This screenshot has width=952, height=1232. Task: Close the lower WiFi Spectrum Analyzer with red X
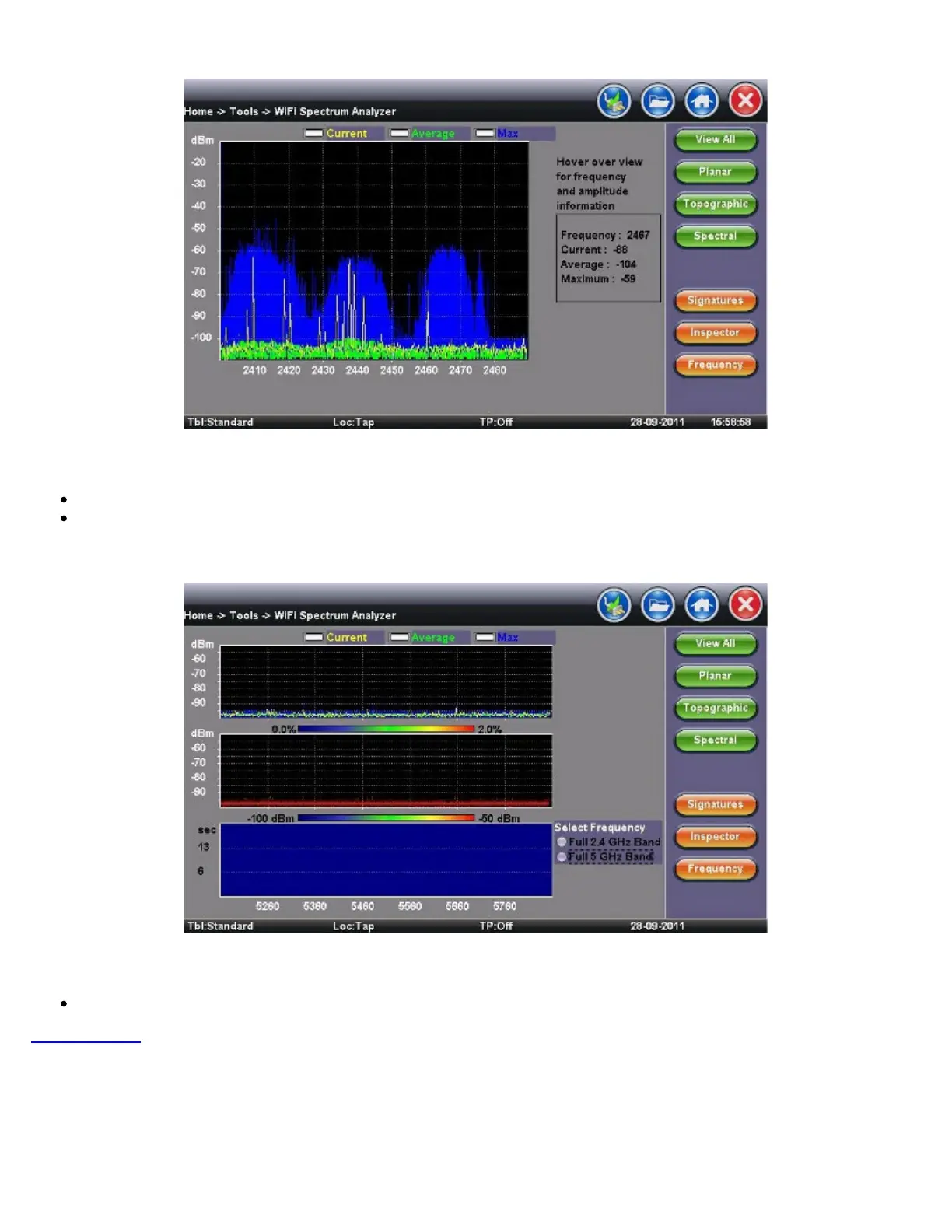click(x=745, y=605)
